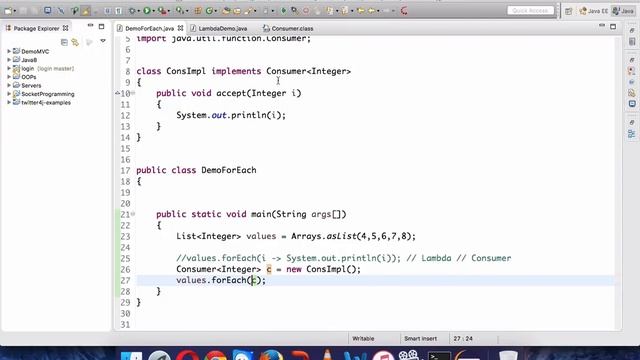
Task: Click the New file toolbar icon
Action: [x=8, y=11]
